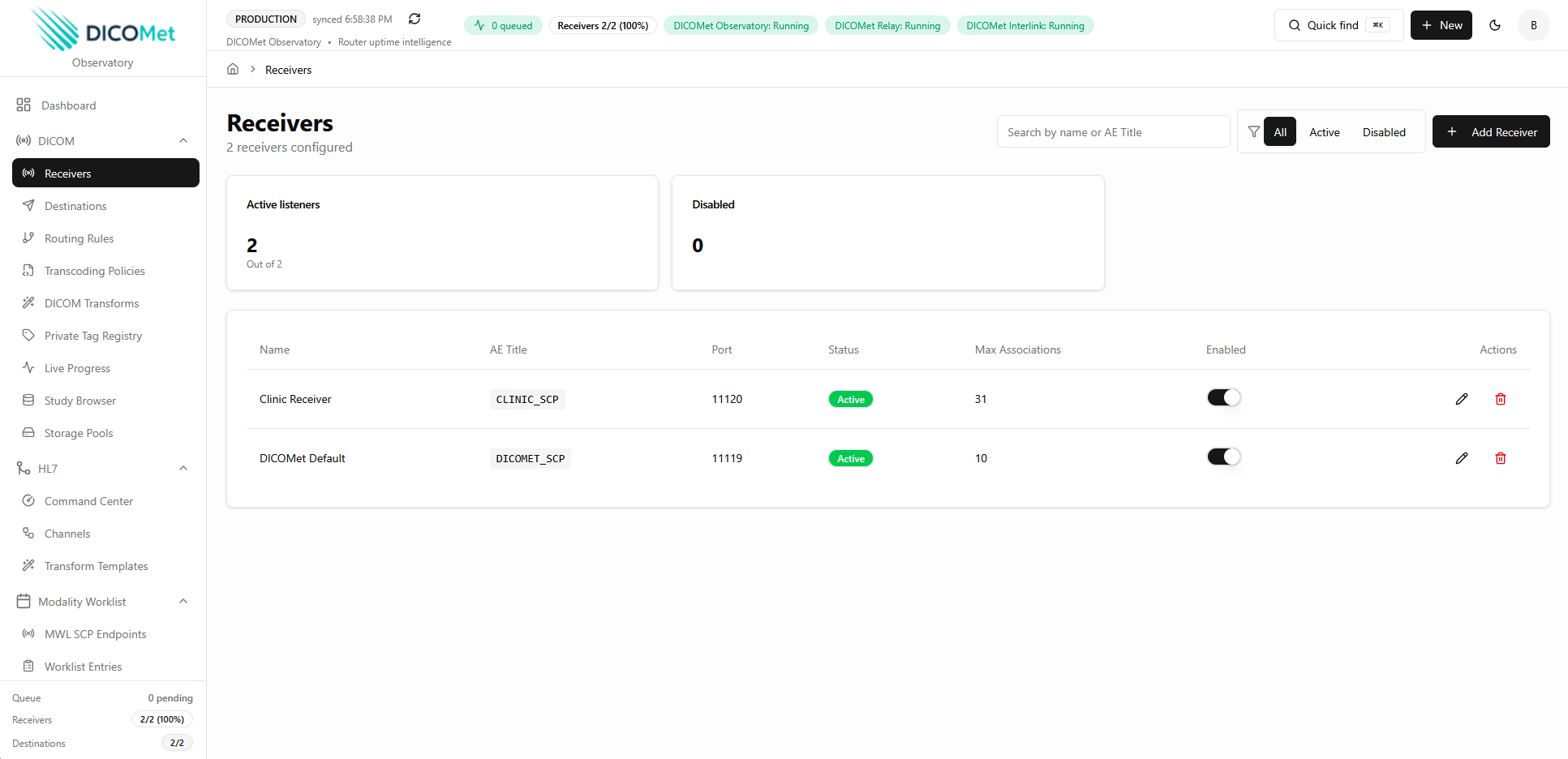Switch to dark mode with moon icon

click(1494, 25)
